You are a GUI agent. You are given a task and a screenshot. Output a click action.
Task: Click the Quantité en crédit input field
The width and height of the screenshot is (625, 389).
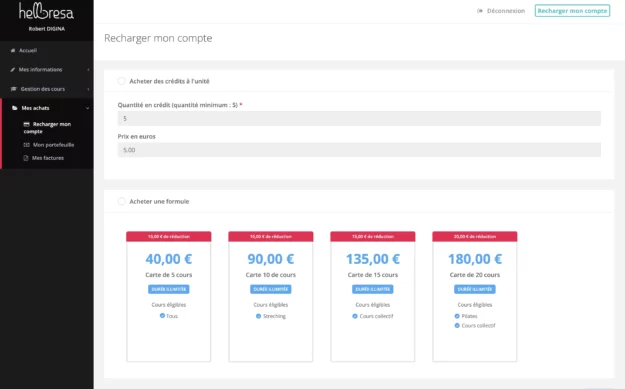pos(359,118)
